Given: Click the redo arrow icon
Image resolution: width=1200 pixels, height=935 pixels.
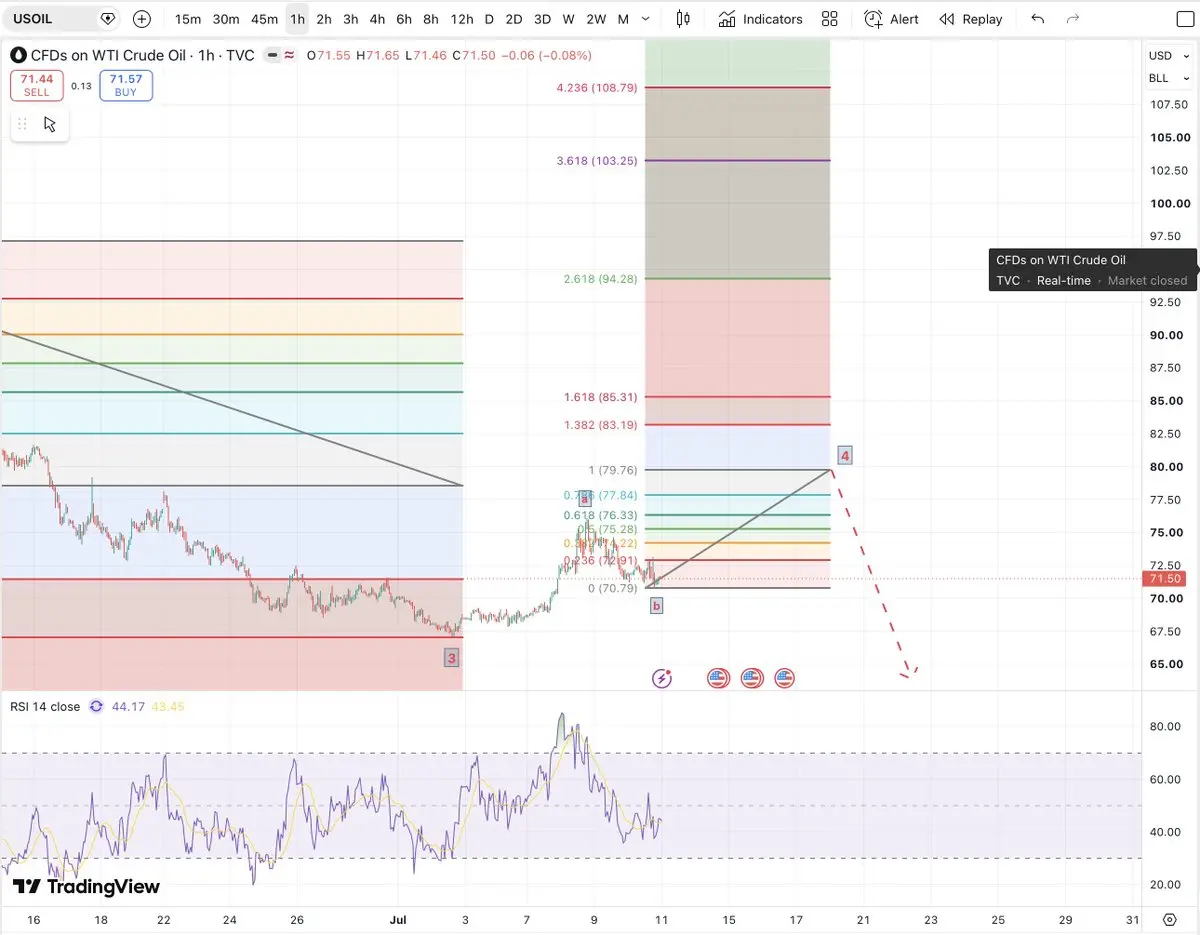Looking at the screenshot, I should (x=1073, y=19).
